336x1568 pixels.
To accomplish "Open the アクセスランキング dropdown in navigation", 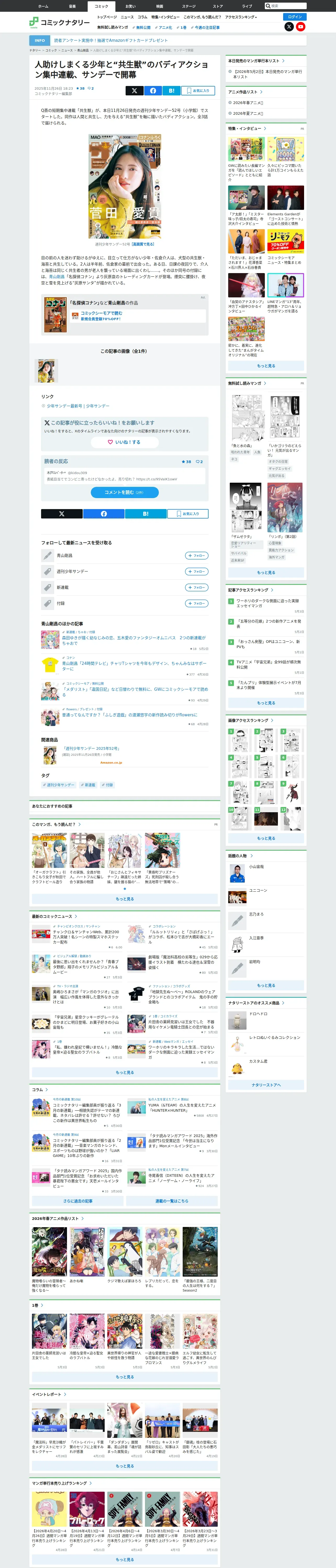I will coord(241,17).
